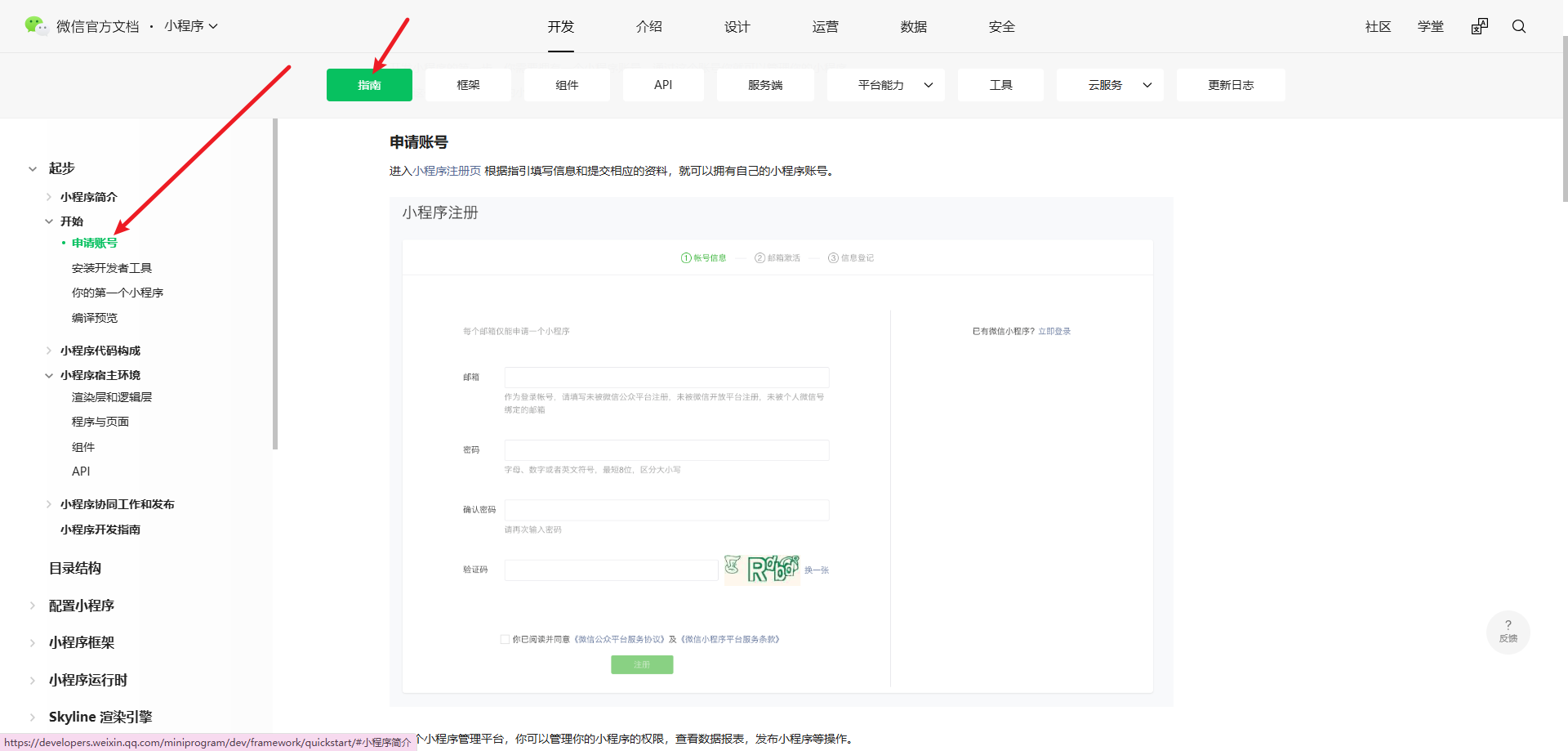Switch to the 安全 top tab
The width and height of the screenshot is (1568, 751).
coord(1002,27)
